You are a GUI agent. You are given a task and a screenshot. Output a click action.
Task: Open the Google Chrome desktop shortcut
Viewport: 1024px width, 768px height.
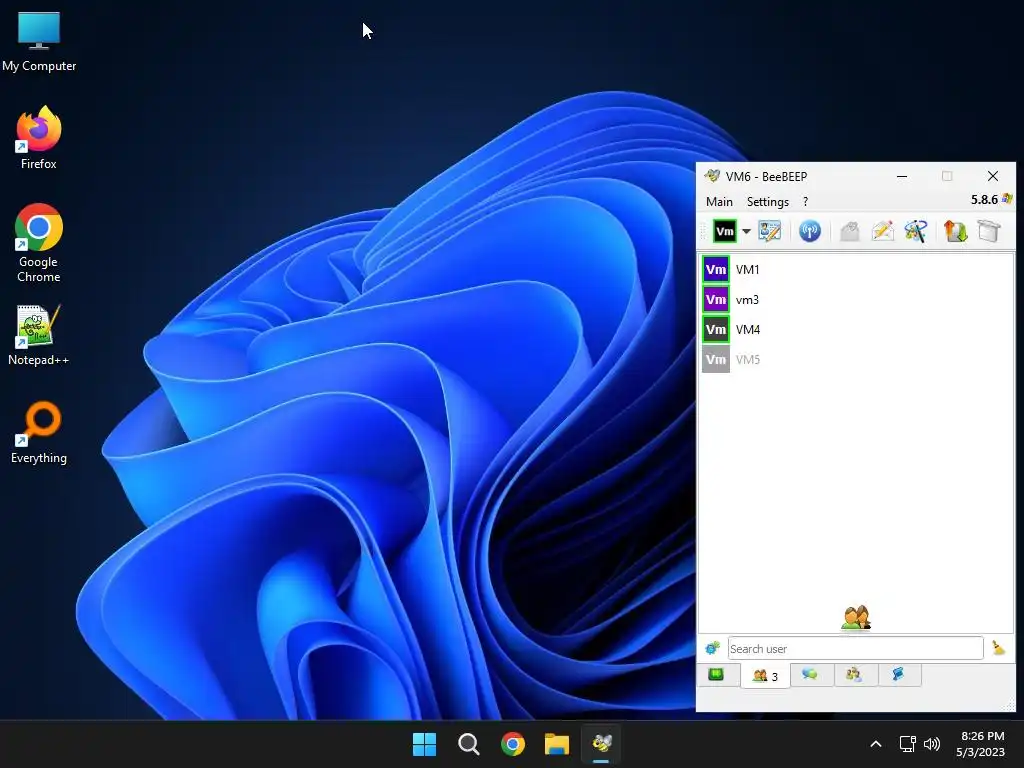[x=39, y=243]
